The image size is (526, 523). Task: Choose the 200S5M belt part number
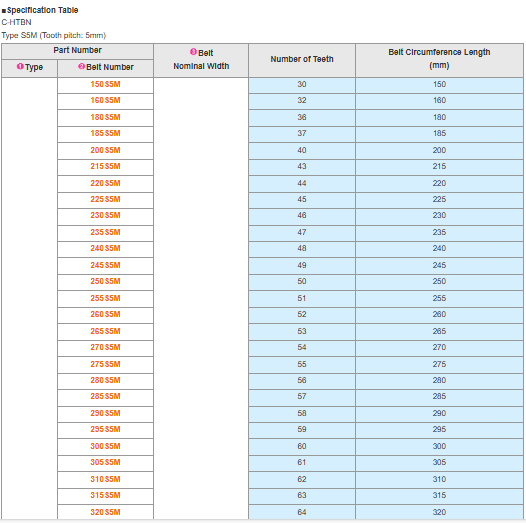[105, 150]
